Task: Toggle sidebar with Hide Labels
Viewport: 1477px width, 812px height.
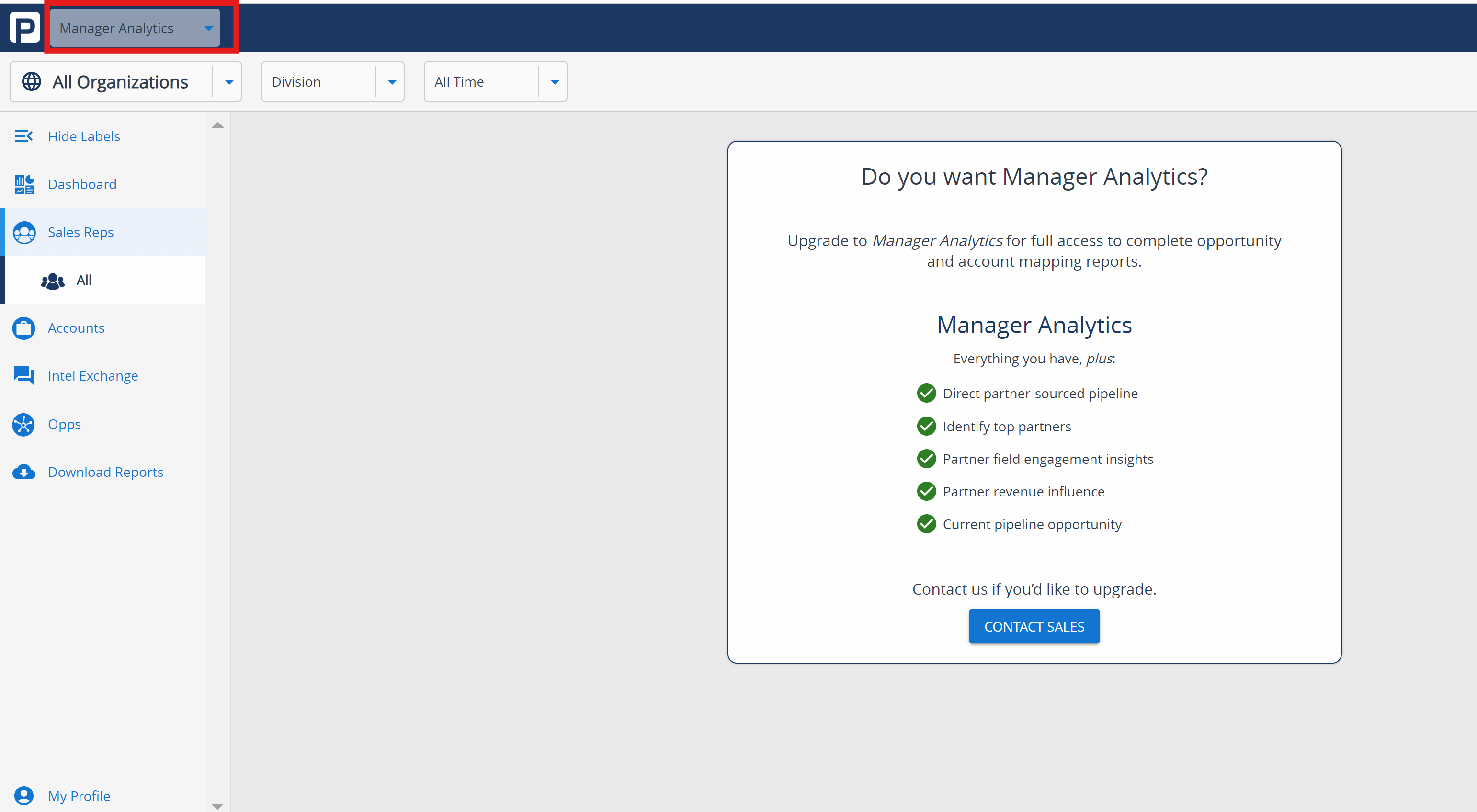Action: pyautogui.click(x=84, y=136)
